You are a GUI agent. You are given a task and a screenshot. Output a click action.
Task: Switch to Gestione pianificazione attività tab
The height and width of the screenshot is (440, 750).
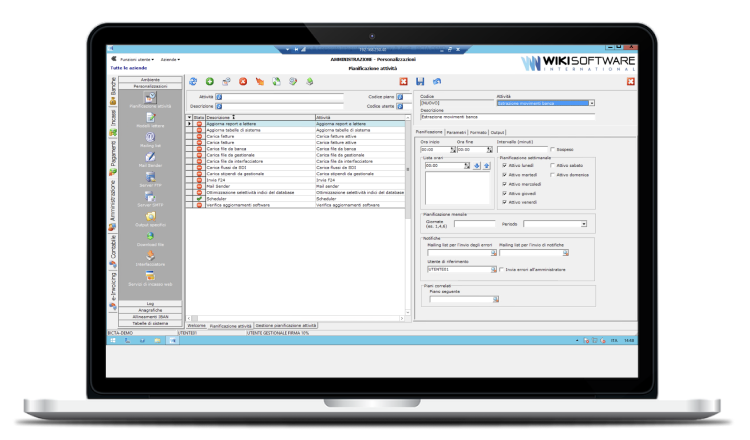(x=286, y=326)
